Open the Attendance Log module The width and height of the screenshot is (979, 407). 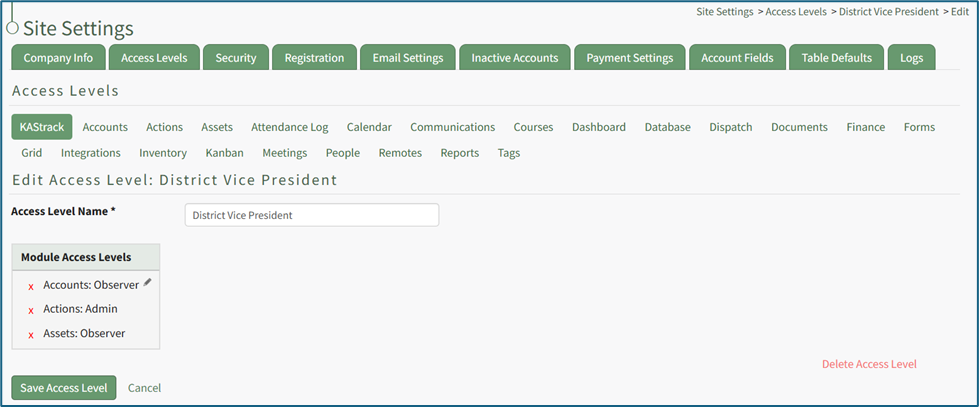(x=289, y=127)
